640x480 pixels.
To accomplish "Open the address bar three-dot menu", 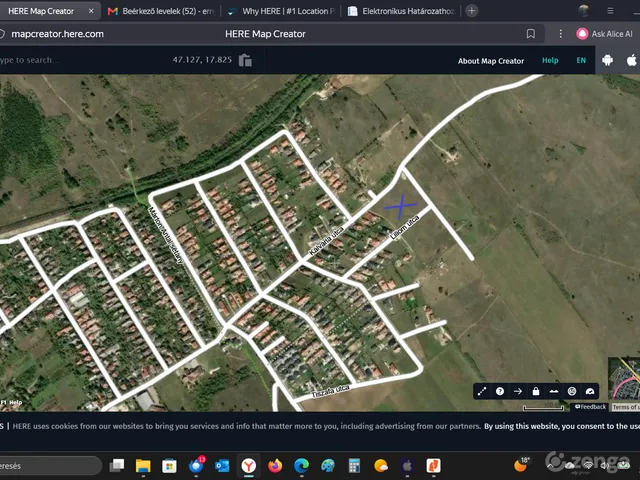I will [560, 34].
